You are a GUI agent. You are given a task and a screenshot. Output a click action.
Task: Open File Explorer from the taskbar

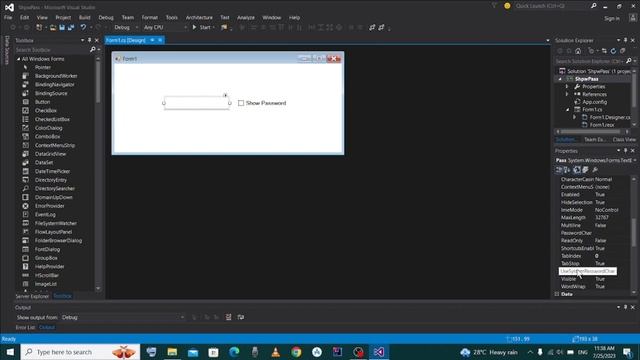(172, 352)
